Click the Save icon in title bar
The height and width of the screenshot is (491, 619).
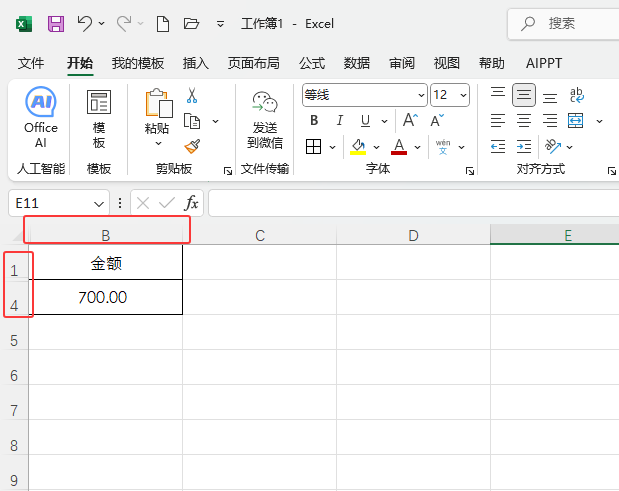(x=56, y=24)
